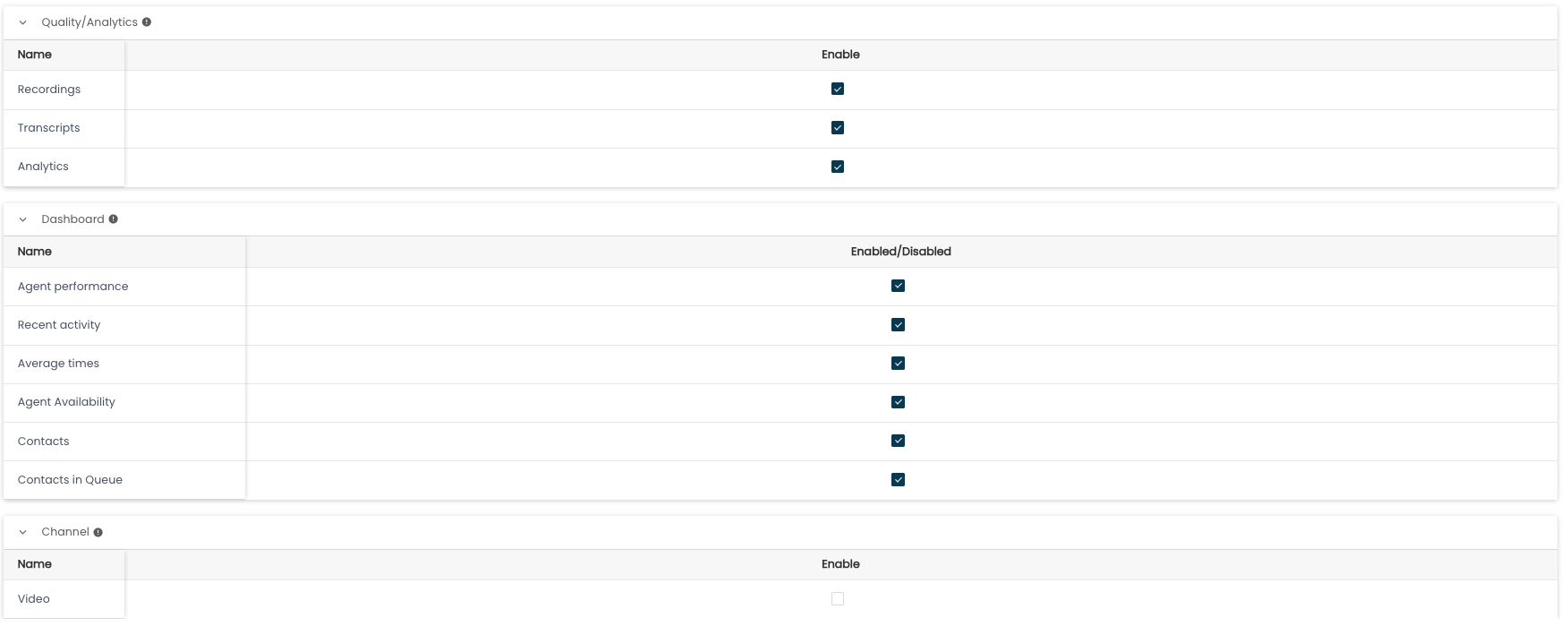Disable the Agent performance checkbox
1568x626 pixels.
pyautogui.click(x=899, y=286)
